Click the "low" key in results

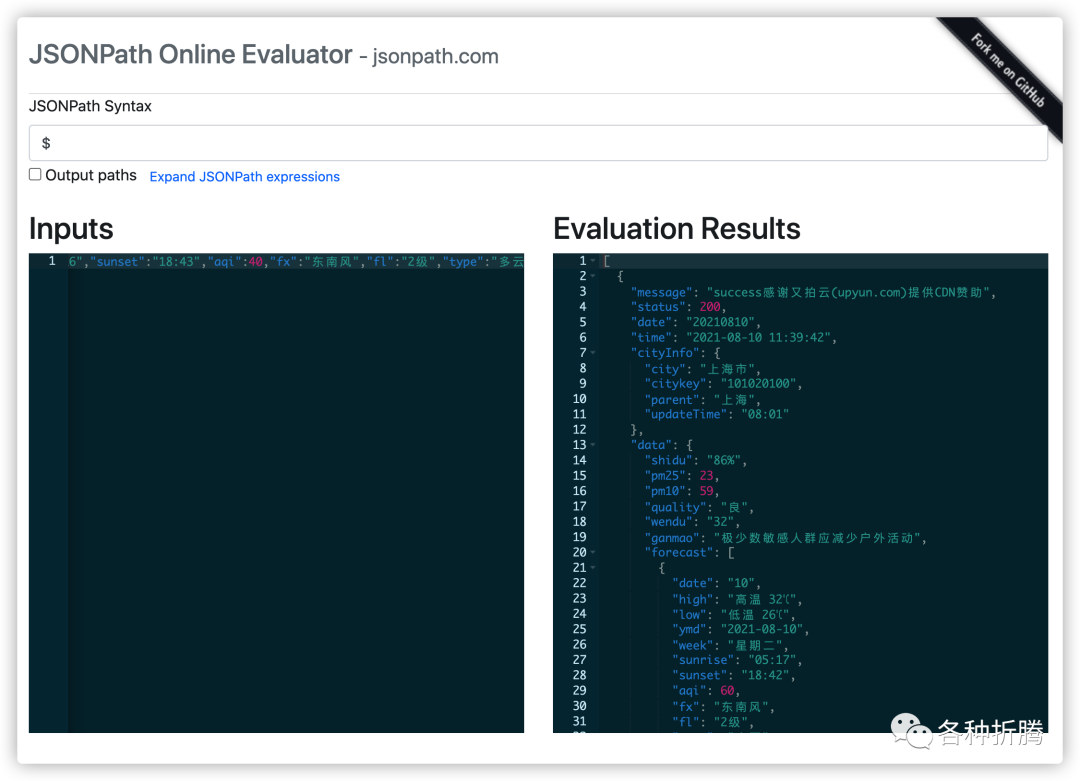coord(689,614)
